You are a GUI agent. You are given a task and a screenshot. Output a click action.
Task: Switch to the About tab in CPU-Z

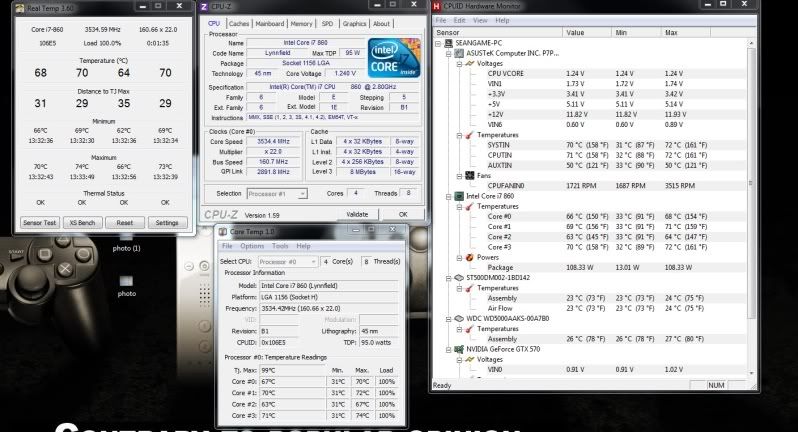click(381, 24)
